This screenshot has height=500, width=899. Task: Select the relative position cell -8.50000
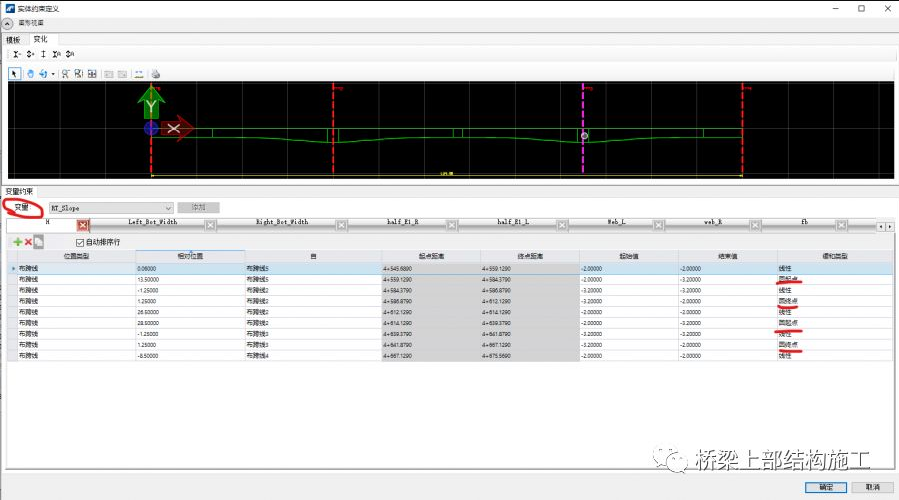190,356
